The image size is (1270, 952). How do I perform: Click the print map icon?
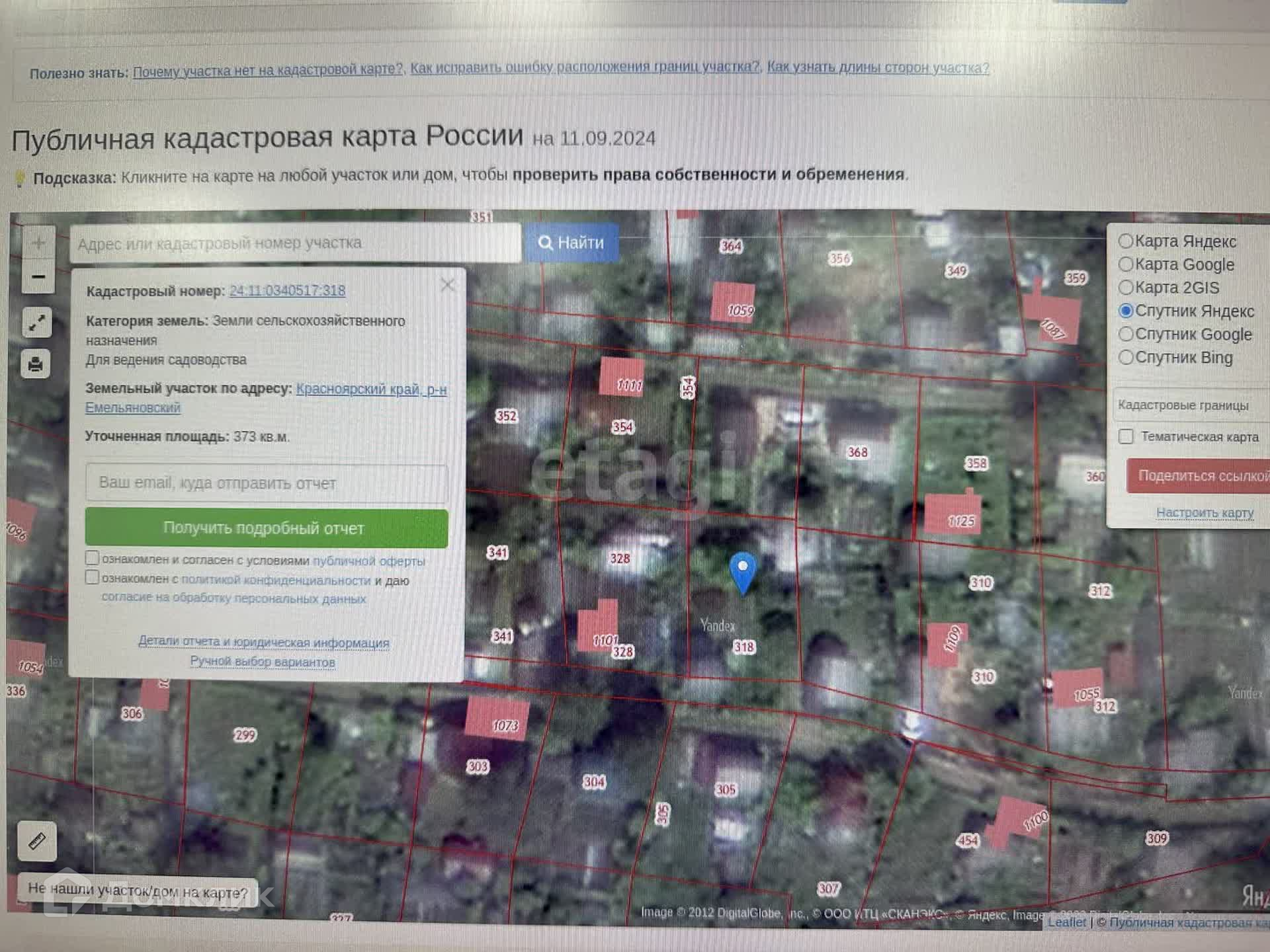36,364
